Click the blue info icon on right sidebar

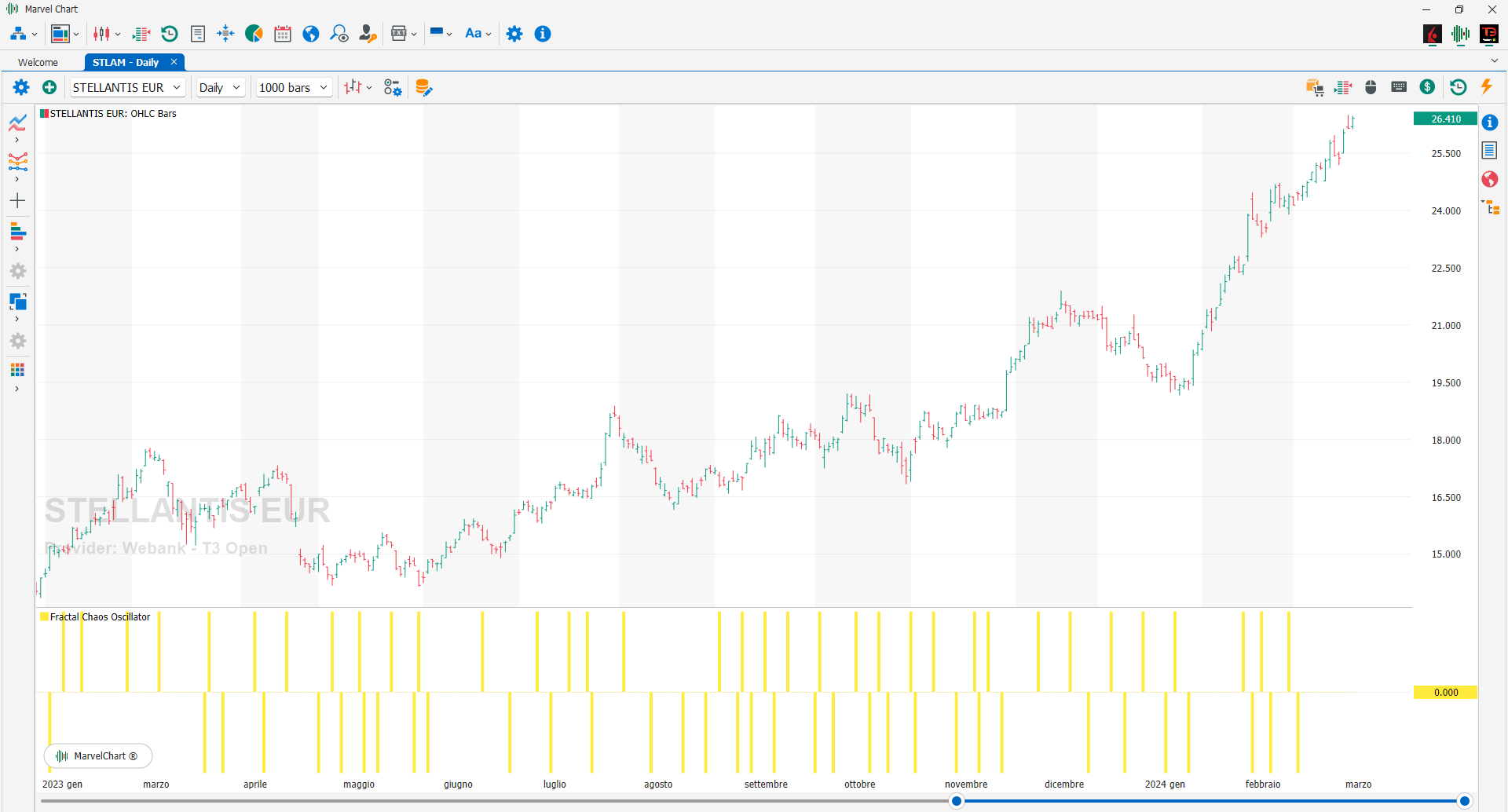(1490, 123)
